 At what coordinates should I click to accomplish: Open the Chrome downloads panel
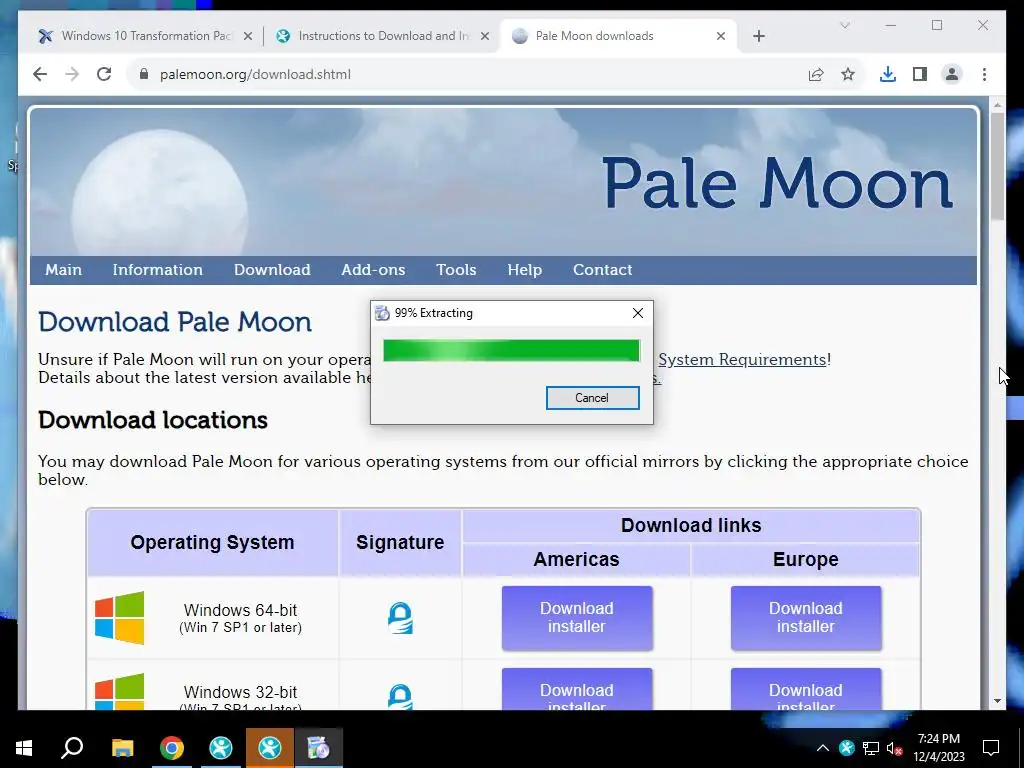click(x=888, y=74)
